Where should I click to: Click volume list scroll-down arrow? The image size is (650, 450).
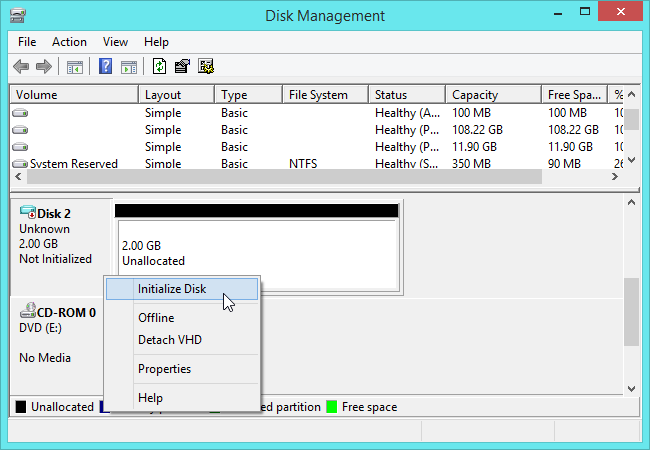(632, 160)
